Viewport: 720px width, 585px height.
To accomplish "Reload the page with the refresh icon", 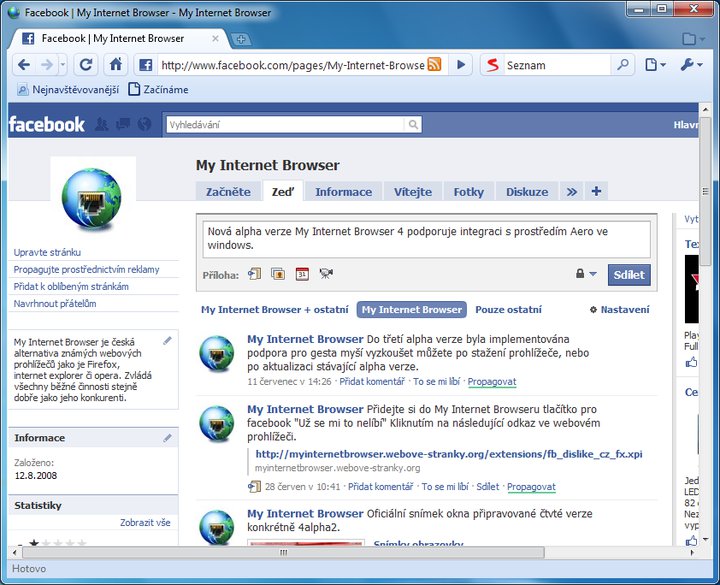I will pyautogui.click(x=86, y=65).
